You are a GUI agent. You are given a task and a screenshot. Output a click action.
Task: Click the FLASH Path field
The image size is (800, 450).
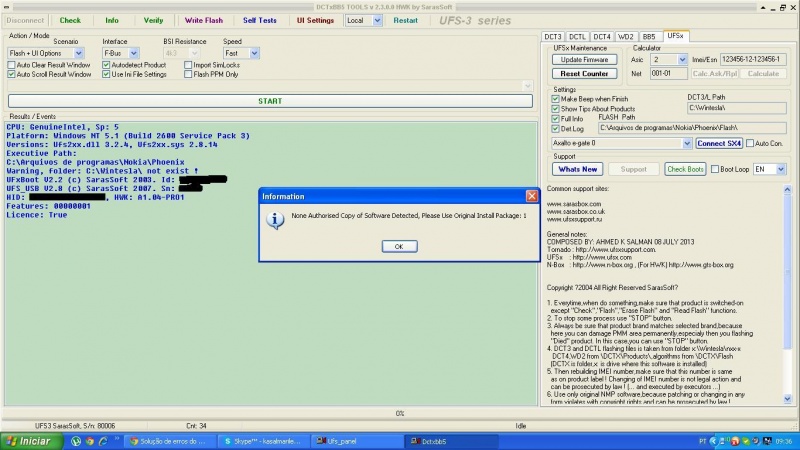pos(692,128)
